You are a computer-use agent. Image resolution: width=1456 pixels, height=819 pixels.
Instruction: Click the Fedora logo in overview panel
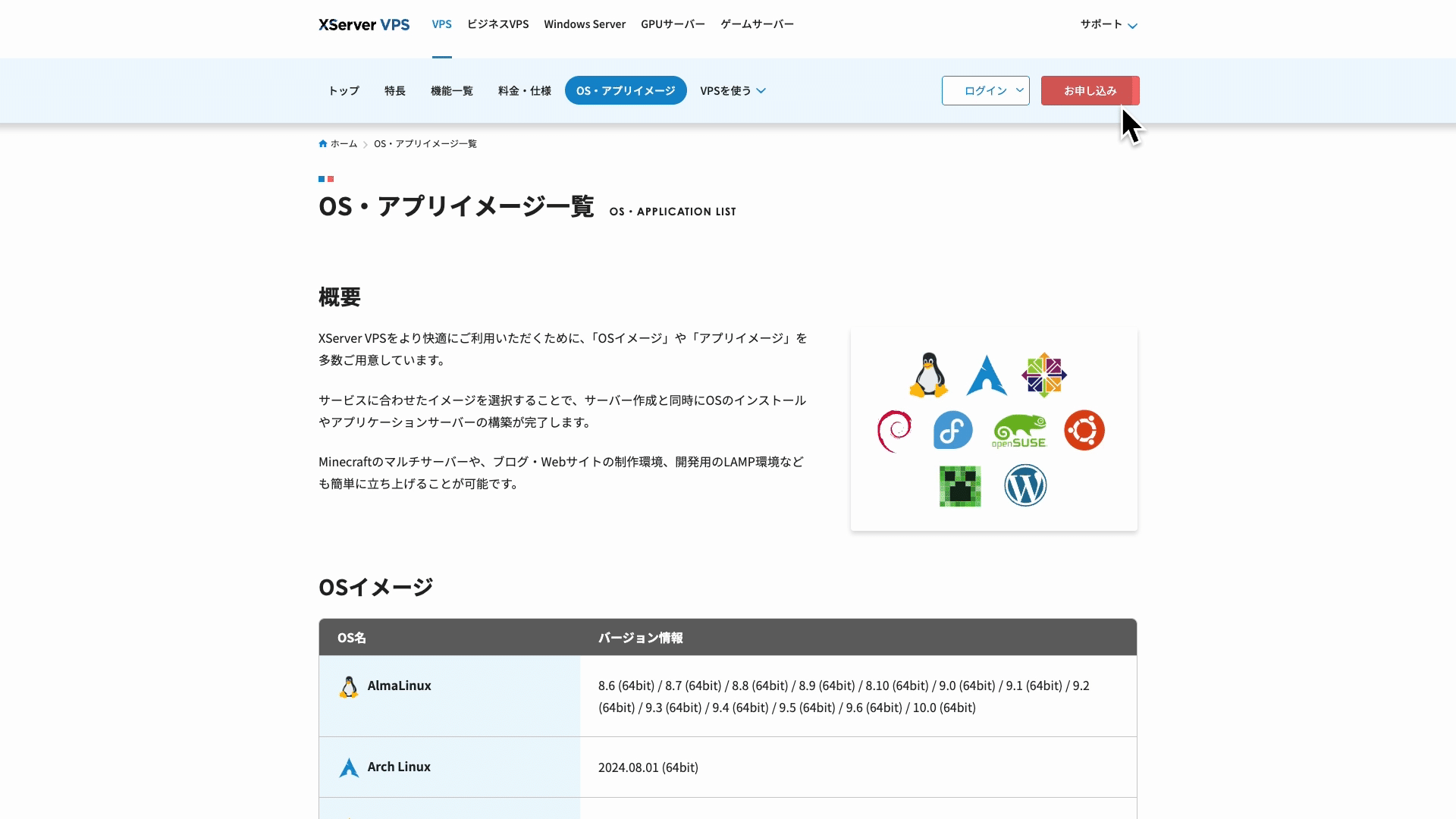(952, 430)
